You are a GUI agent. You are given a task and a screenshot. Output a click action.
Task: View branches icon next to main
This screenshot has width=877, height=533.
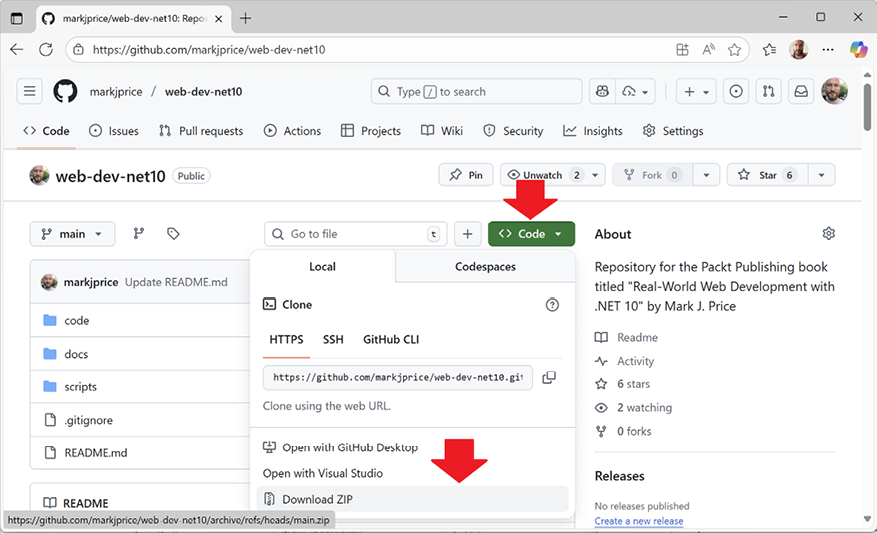(139, 233)
